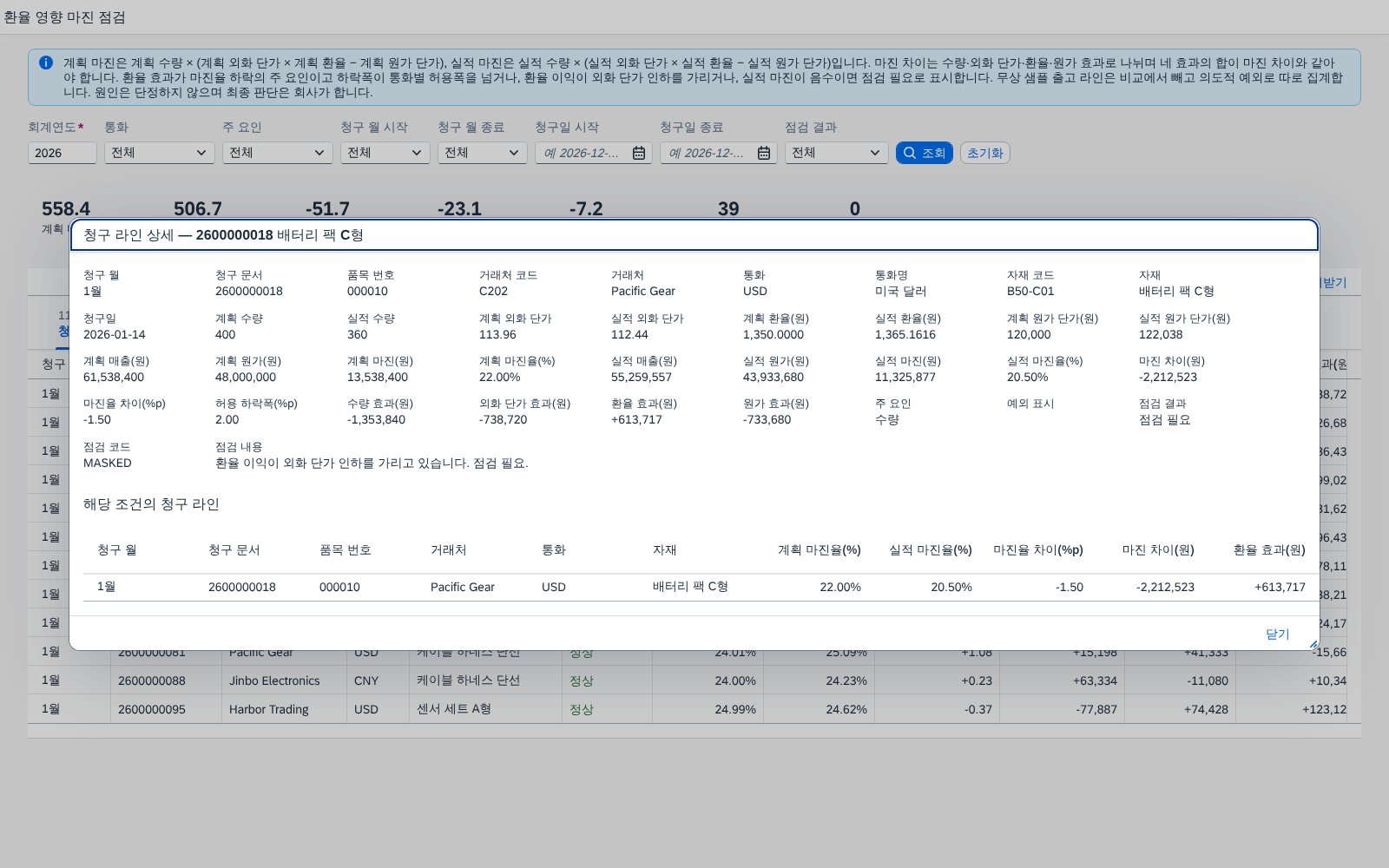The width and height of the screenshot is (1389, 868).
Task: Click Jinbo Electronics in background table
Action: 274,681
